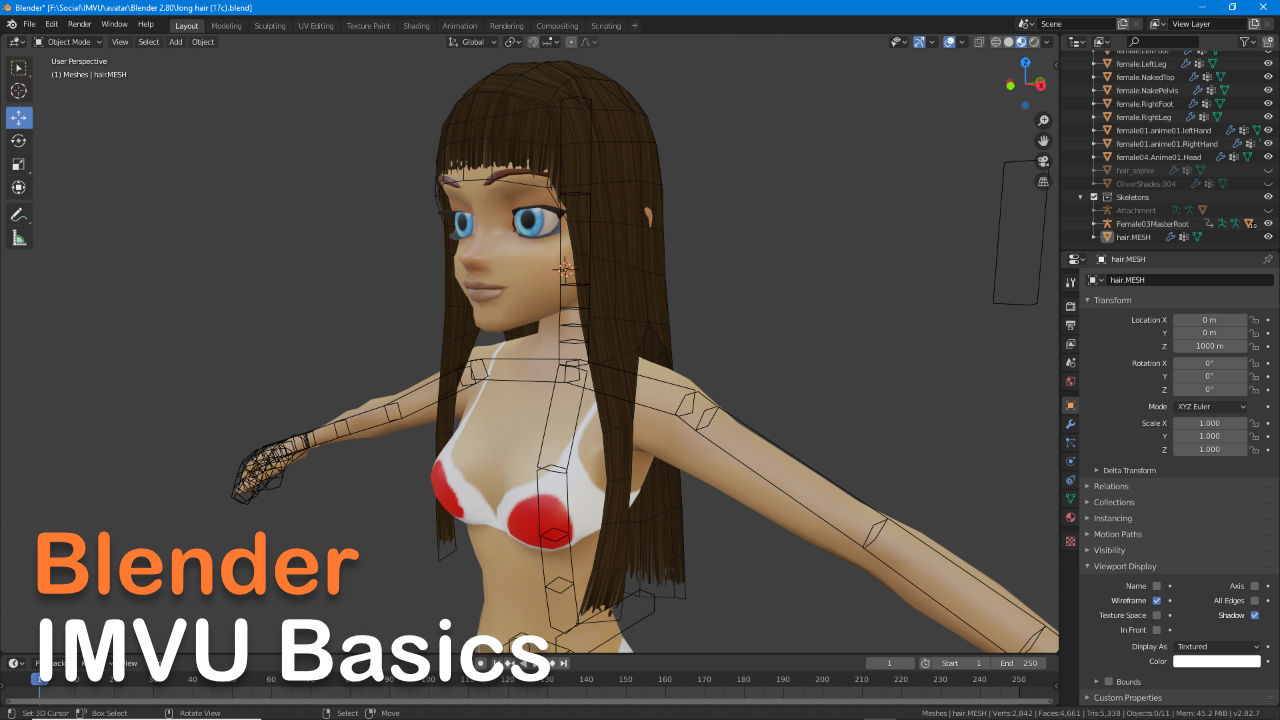Viewport: 1280px width, 720px height.
Task: Open the XYZ Euler rotation mode dropdown
Action: coord(1211,407)
